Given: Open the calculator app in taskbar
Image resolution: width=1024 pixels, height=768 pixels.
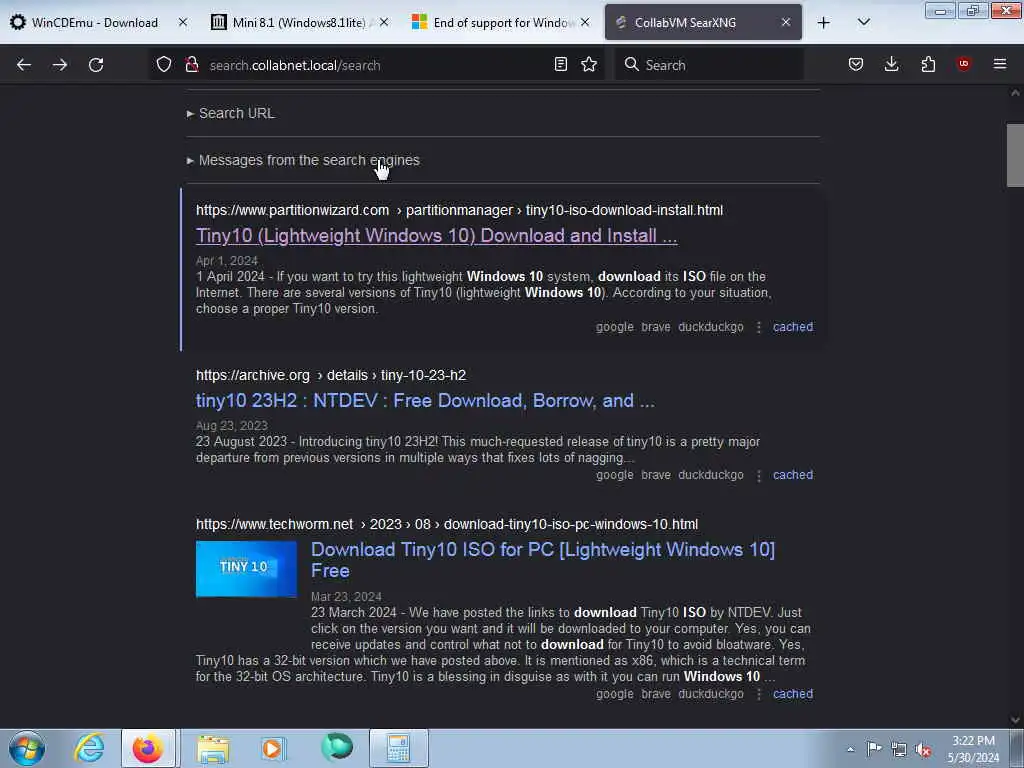Looking at the screenshot, I should [x=398, y=748].
